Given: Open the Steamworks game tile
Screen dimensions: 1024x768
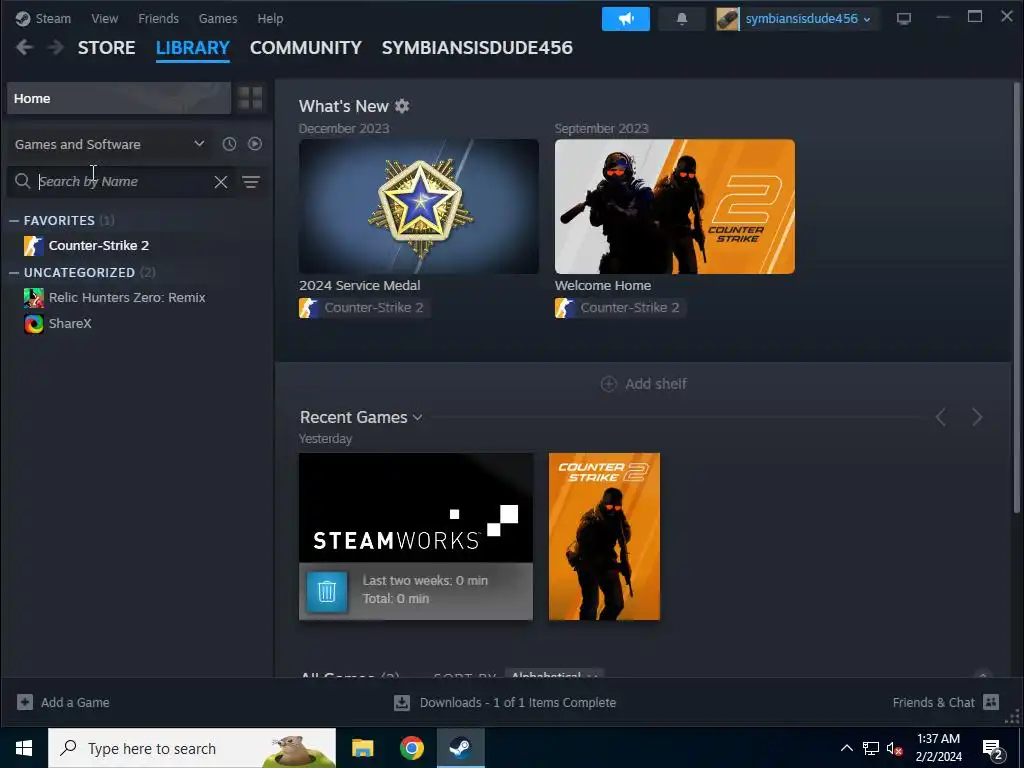Looking at the screenshot, I should point(415,507).
